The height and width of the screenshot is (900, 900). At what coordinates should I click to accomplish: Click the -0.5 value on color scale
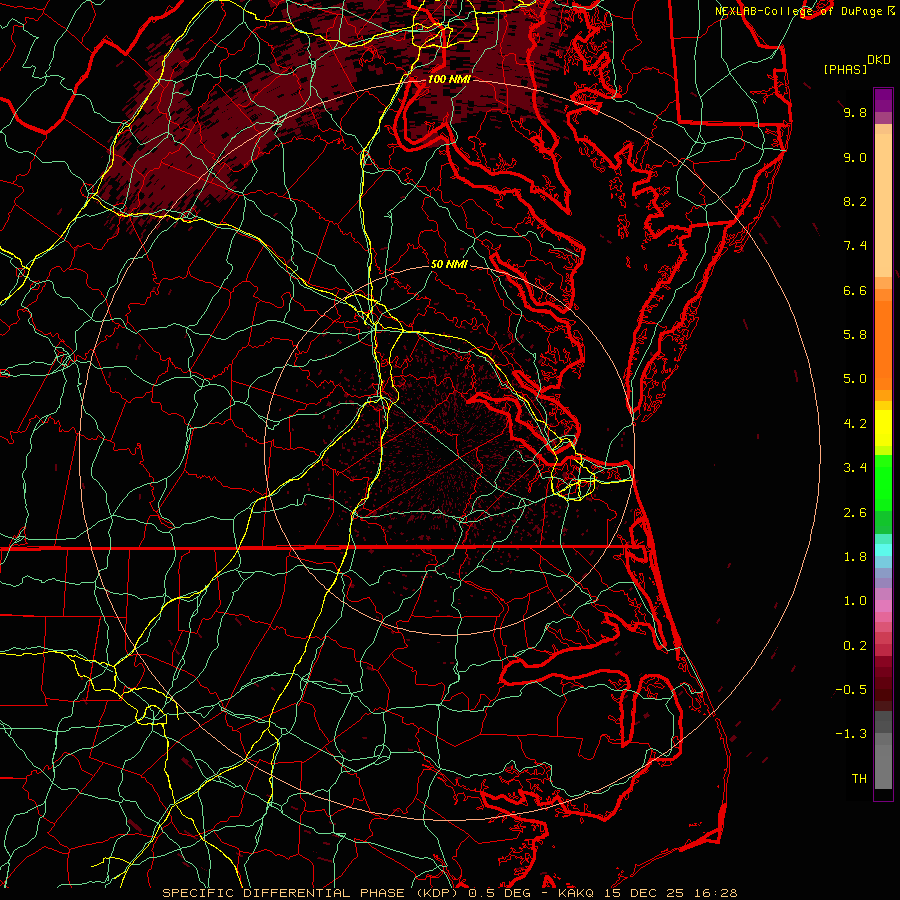coord(851,690)
